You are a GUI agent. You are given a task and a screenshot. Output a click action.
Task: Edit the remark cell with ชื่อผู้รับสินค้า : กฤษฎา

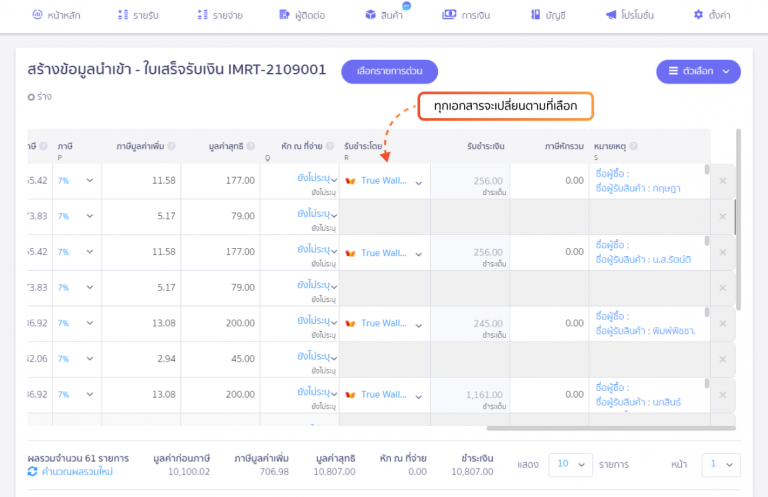click(x=648, y=181)
